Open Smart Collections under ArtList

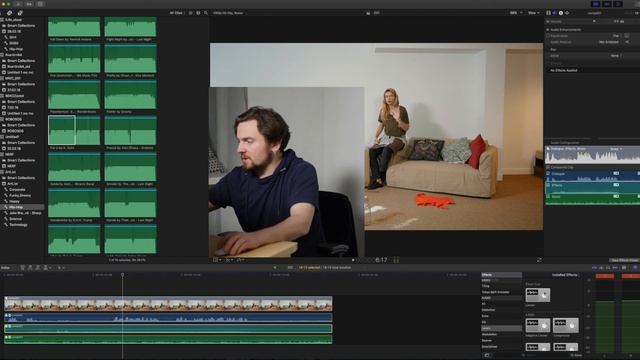(21, 178)
